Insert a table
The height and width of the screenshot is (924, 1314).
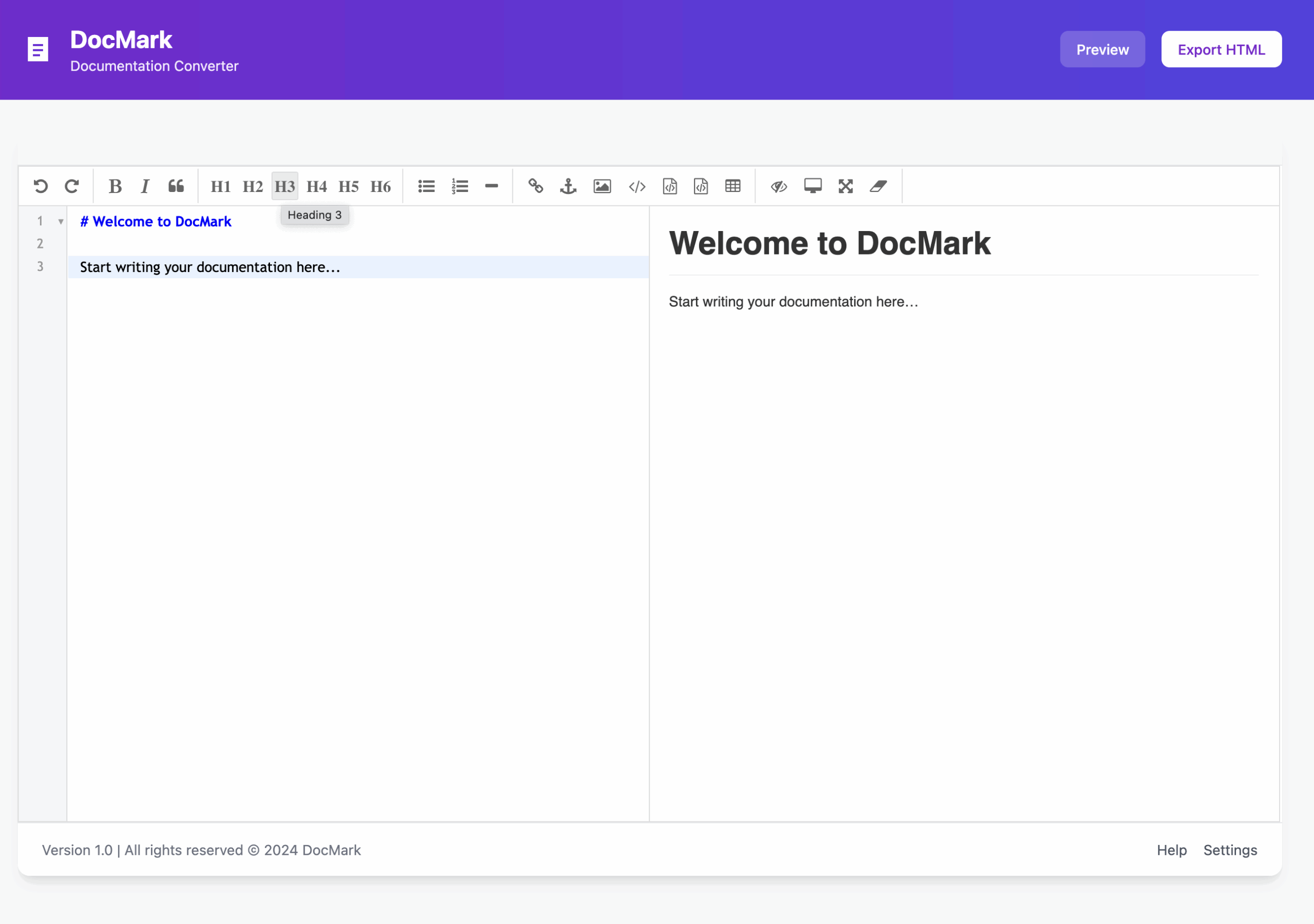pyautogui.click(x=732, y=186)
